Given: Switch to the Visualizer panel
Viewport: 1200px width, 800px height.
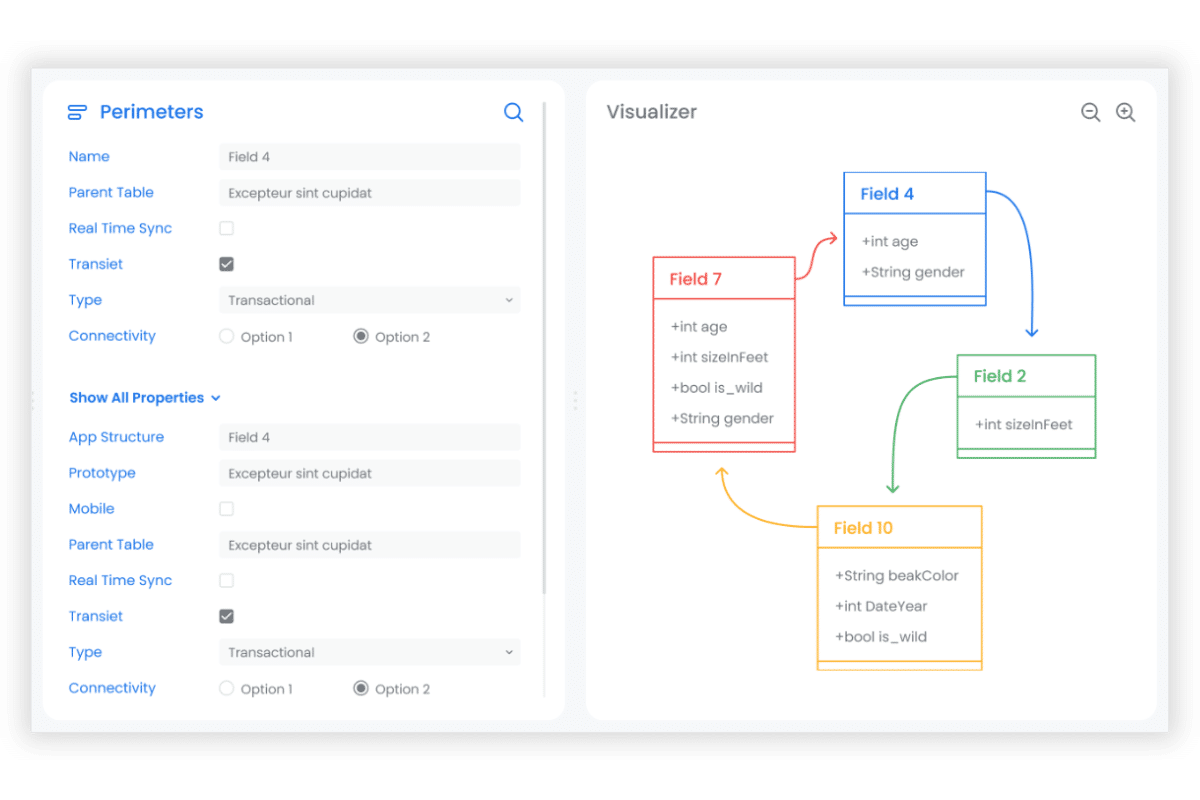Looking at the screenshot, I should point(651,112).
